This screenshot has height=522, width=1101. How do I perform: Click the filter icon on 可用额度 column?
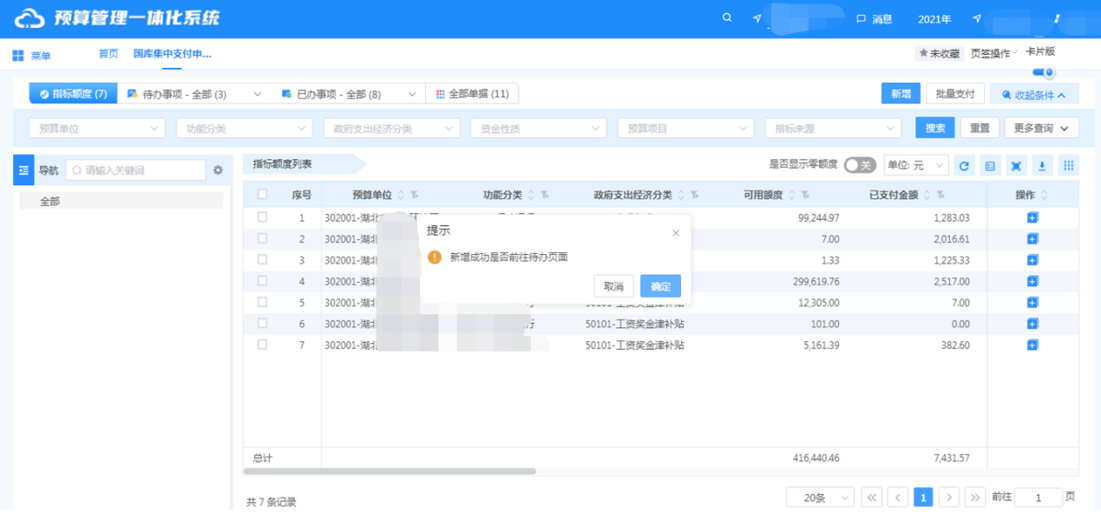(x=805, y=195)
